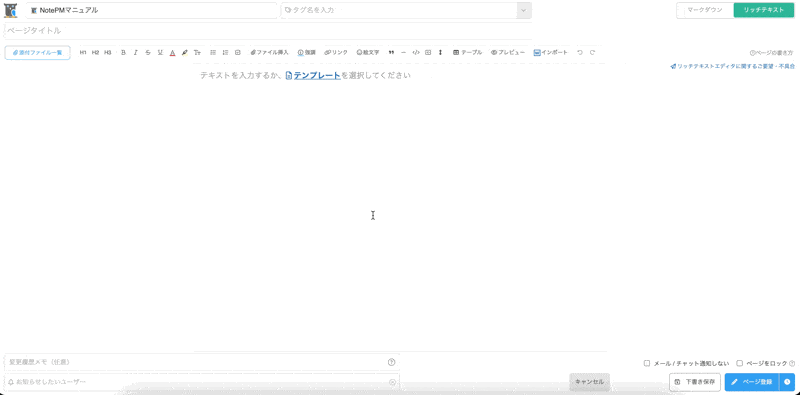Click the NotePM logo icon
Screen dimensions: 800x395
pyautogui.click(x=11, y=10)
